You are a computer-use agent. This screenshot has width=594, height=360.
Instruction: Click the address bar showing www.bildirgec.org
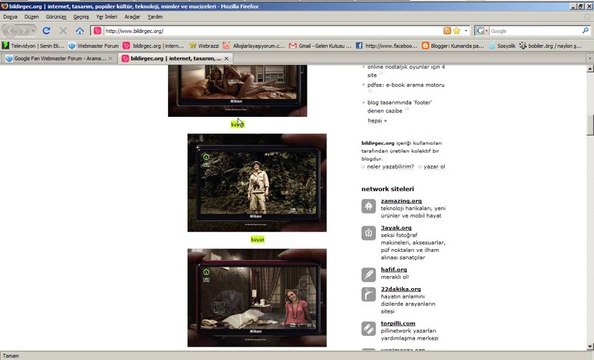[x=273, y=31]
